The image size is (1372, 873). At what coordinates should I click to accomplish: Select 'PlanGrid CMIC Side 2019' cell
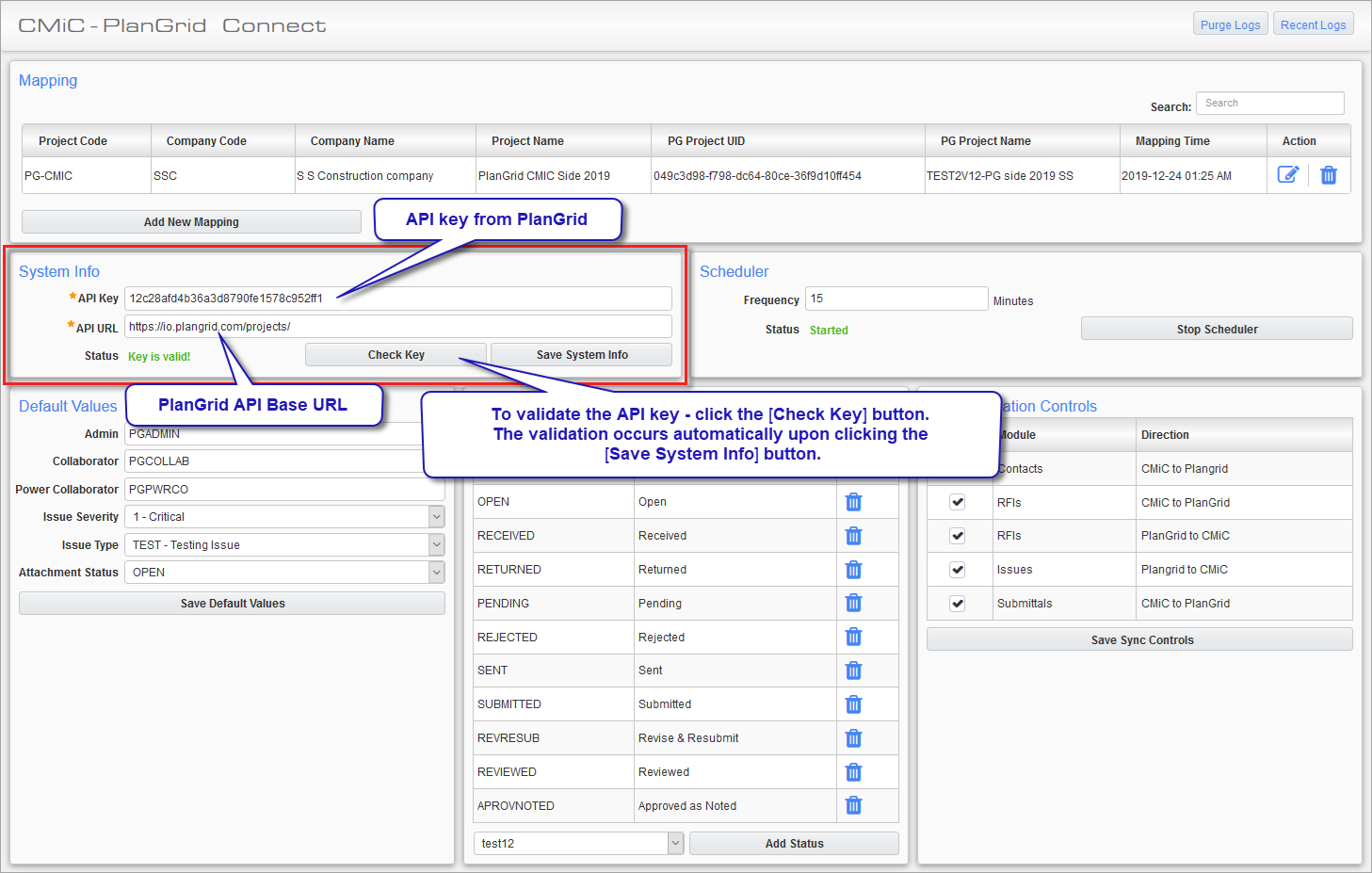(x=564, y=175)
